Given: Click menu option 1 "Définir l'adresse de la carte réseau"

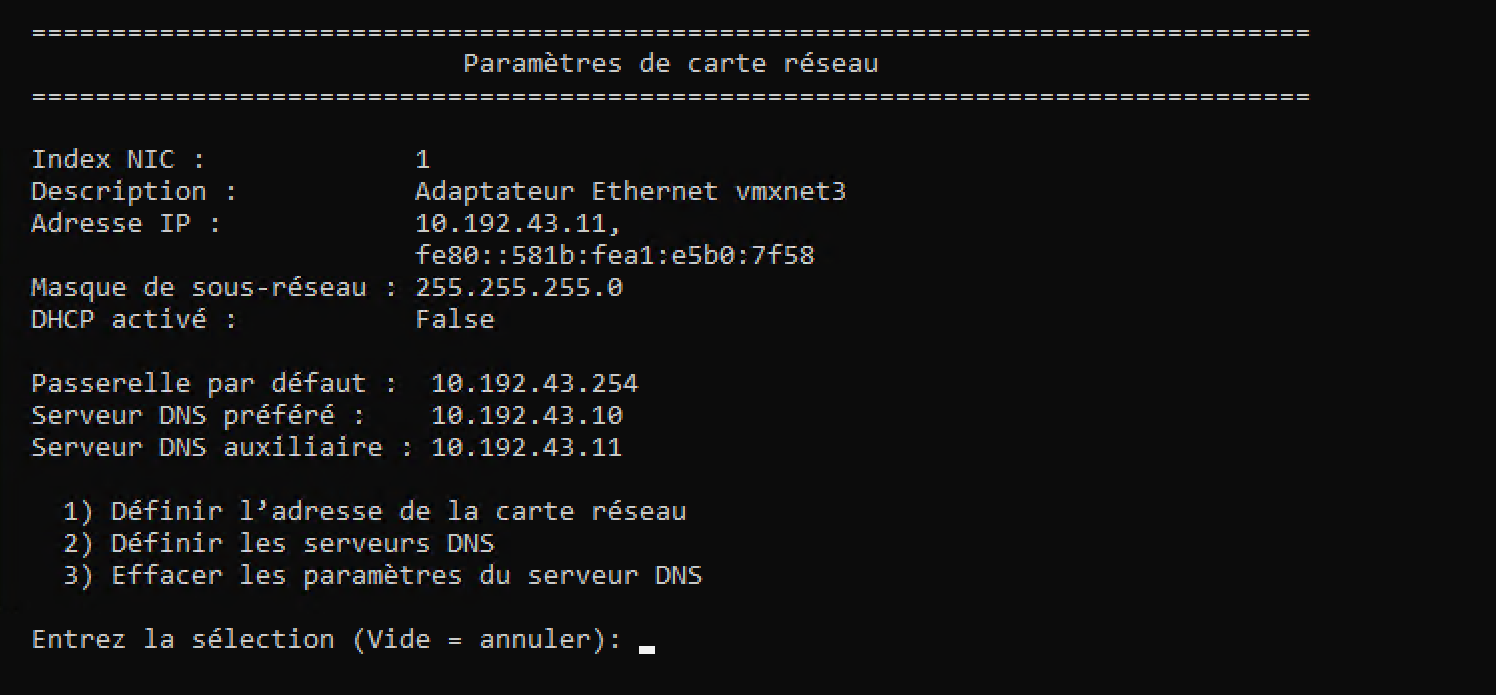Looking at the screenshot, I should point(375,512).
